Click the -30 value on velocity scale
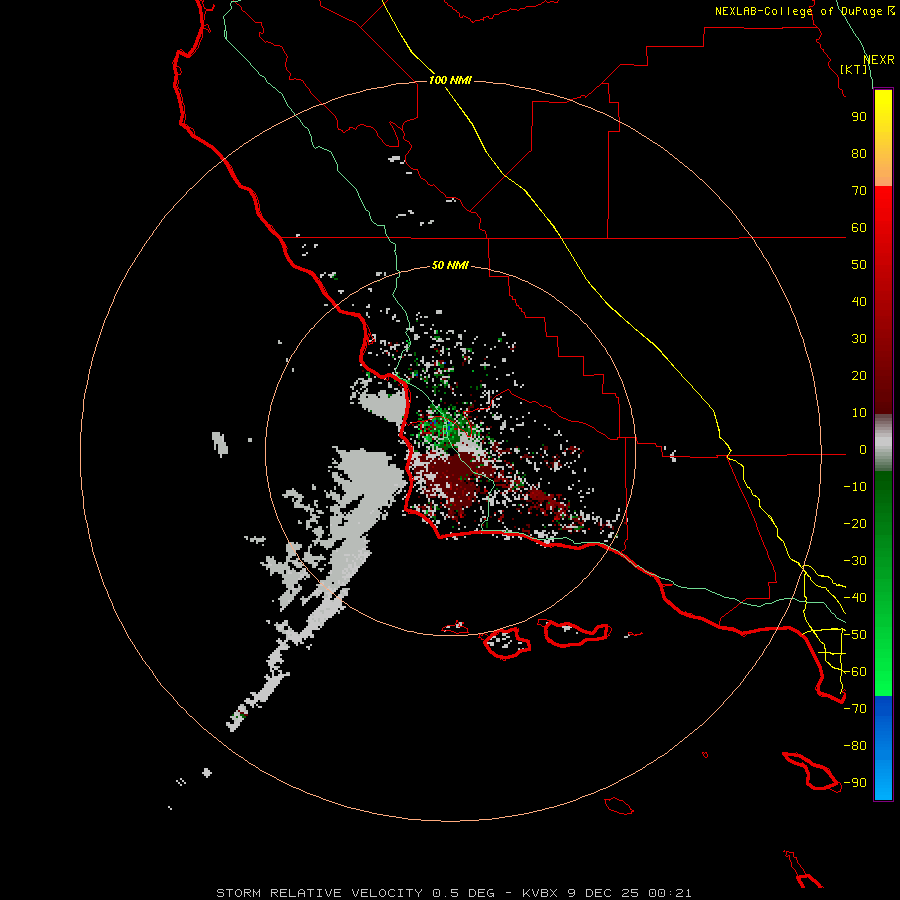Viewport: 900px width, 900px height. (x=855, y=561)
